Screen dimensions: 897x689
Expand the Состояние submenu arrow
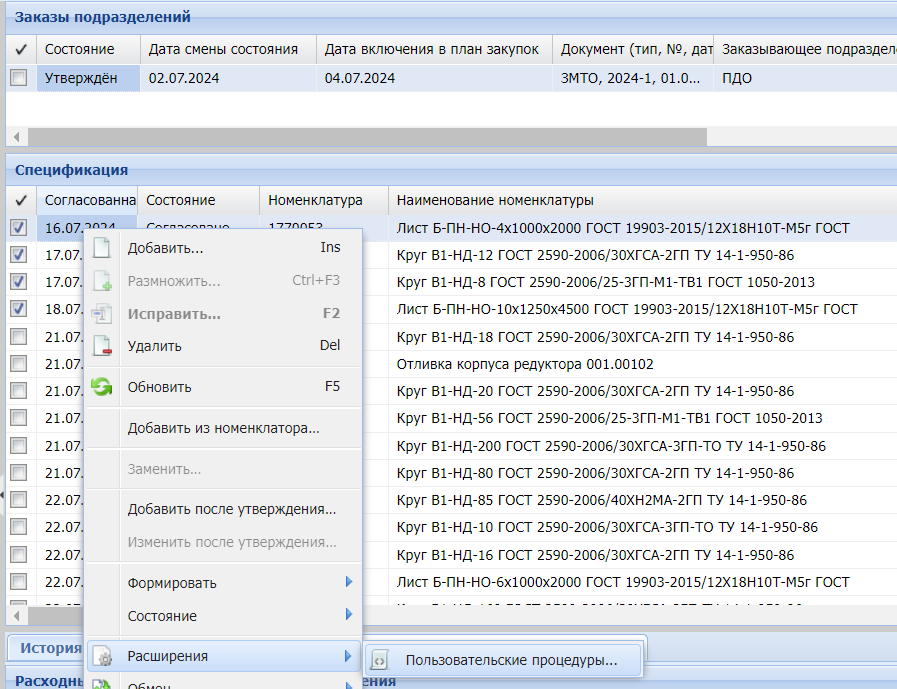(348, 615)
